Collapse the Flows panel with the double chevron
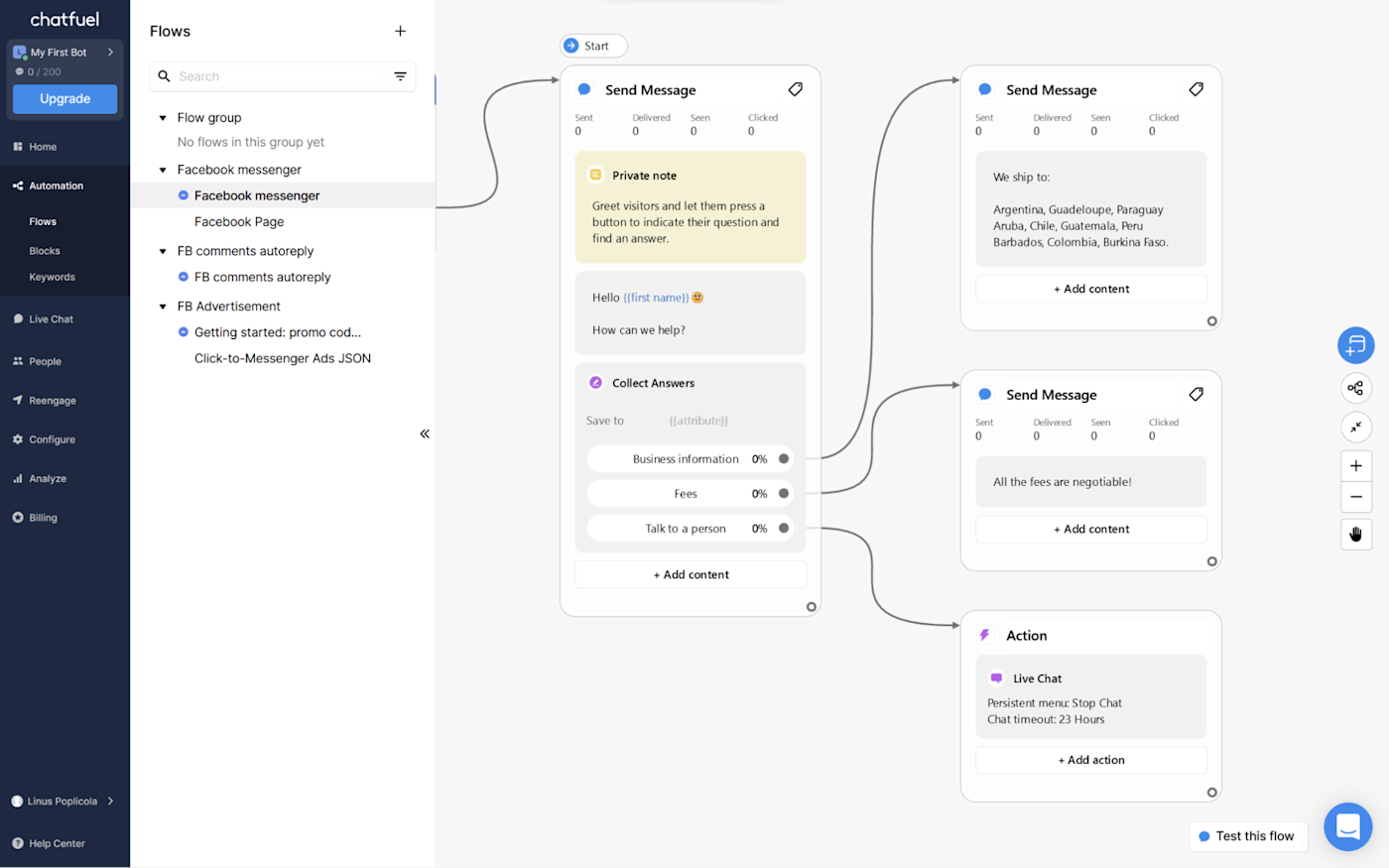1389x868 pixels. point(425,434)
